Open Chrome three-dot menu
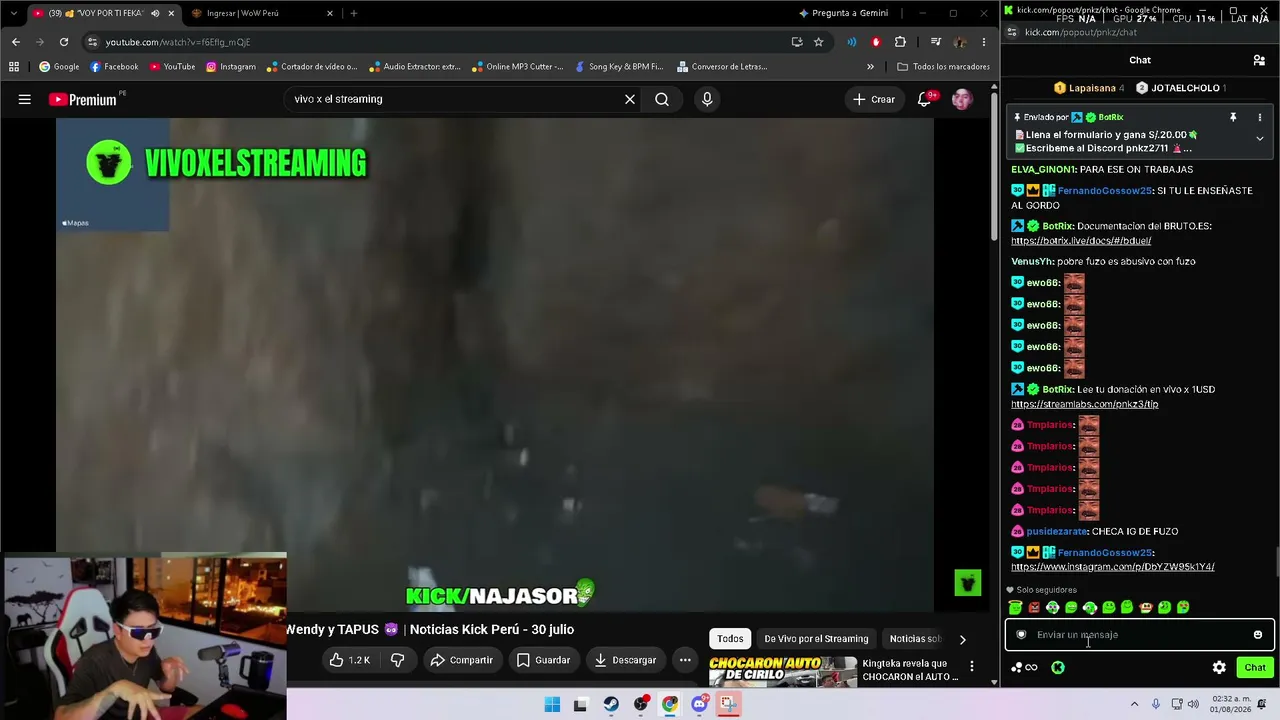 (x=984, y=42)
